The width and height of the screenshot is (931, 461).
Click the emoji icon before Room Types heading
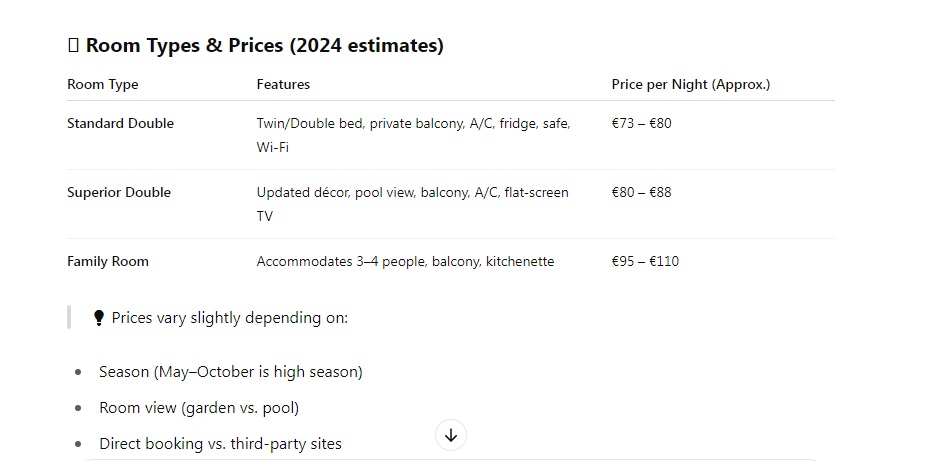click(73, 45)
